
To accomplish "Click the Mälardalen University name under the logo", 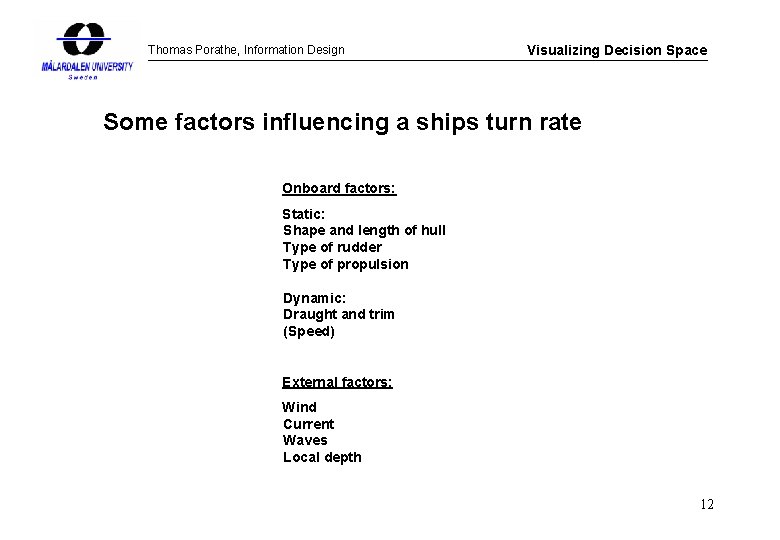I will coord(85,66).
